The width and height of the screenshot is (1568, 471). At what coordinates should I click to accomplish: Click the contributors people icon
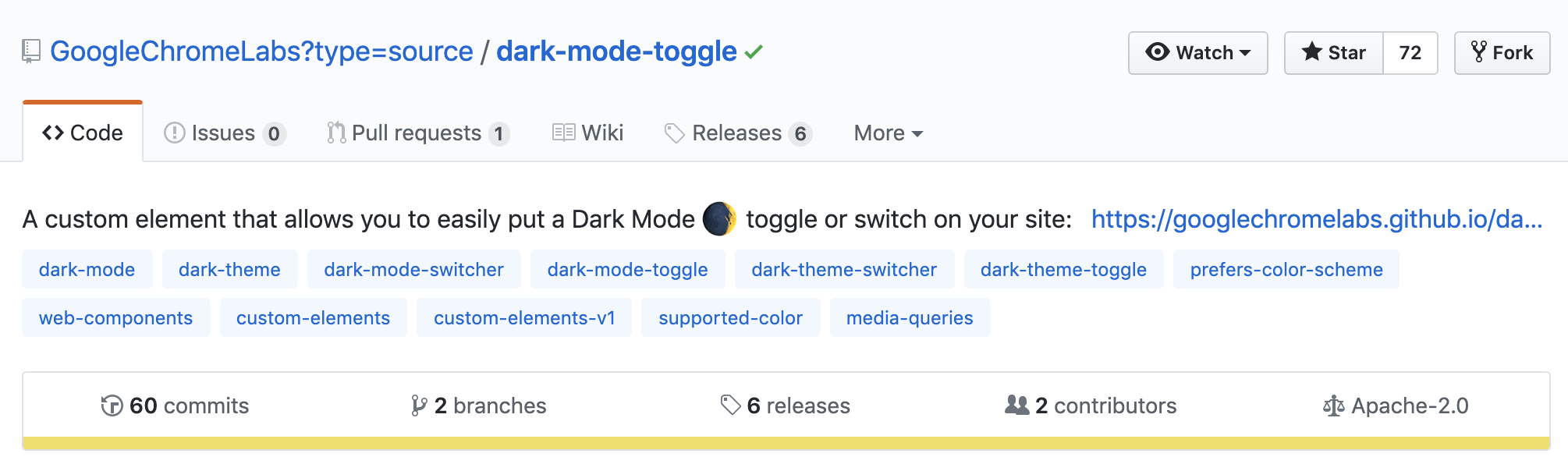coord(1017,405)
